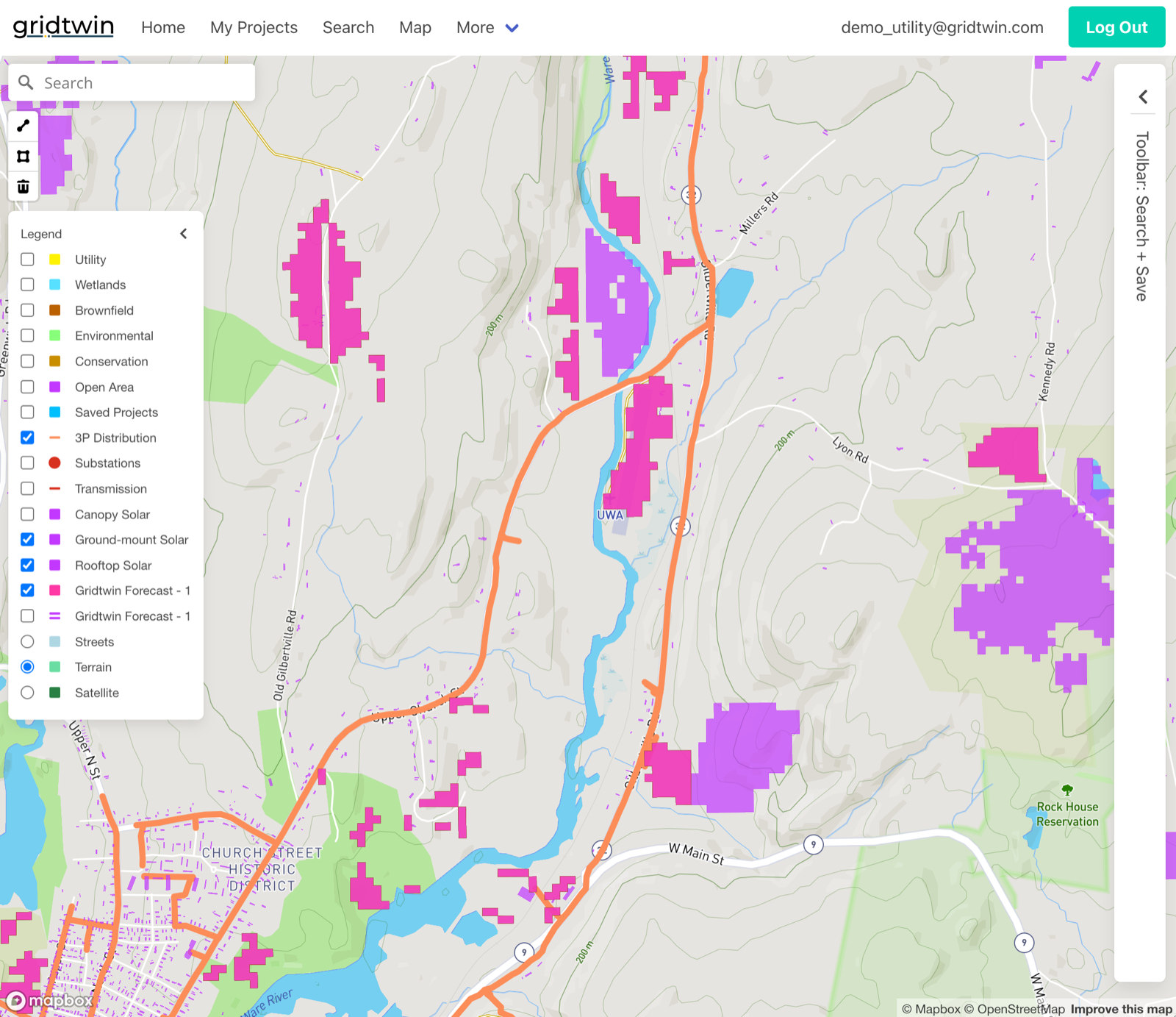Screen dimensions: 1176x1017
Task: Turn on the Transmission layer checkbox
Action: pos(27,488)
